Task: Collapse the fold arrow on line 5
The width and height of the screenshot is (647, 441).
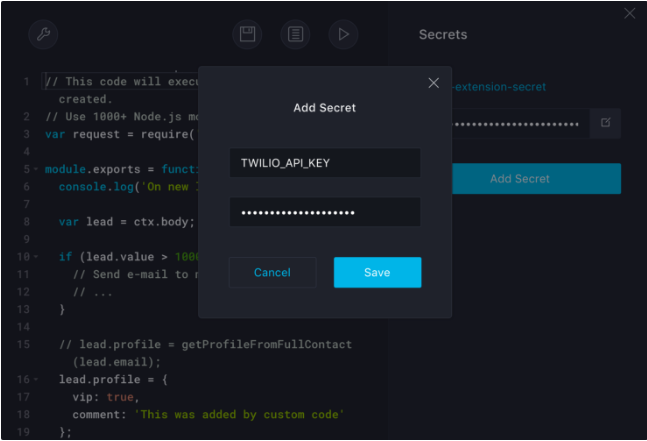Action: (36, 169)
